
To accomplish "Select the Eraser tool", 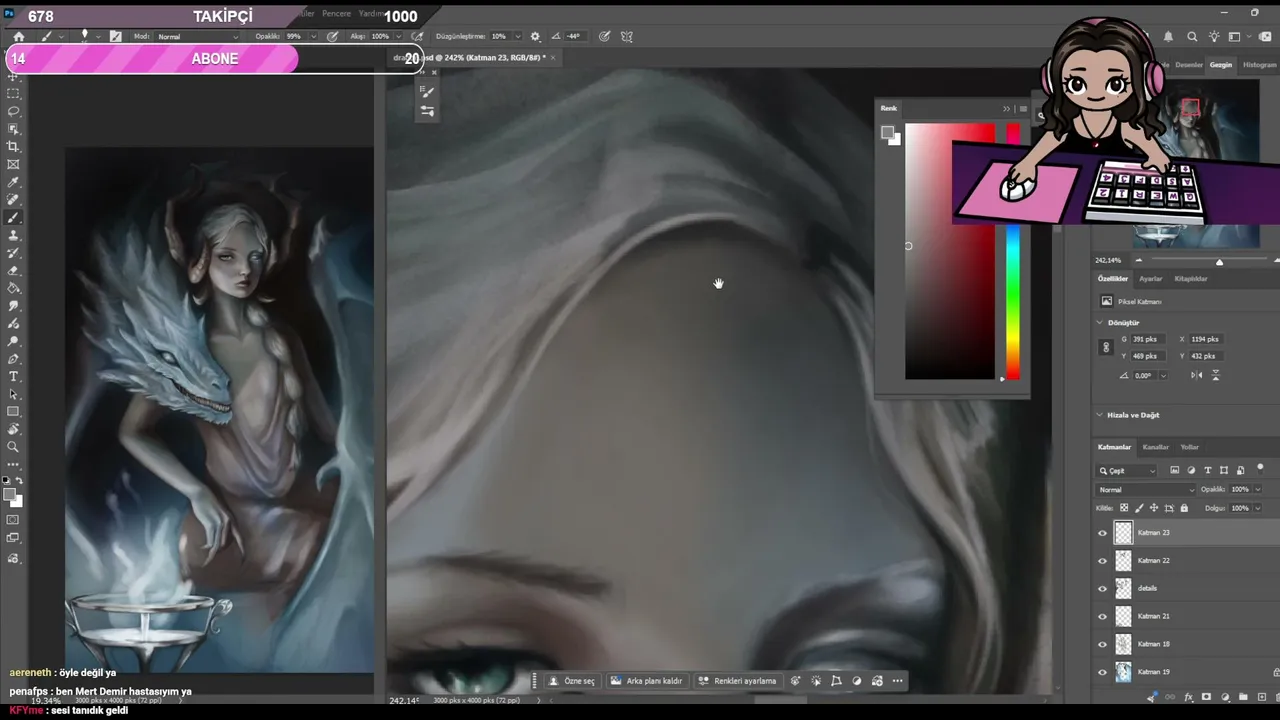I will click(x=14, y=270).
